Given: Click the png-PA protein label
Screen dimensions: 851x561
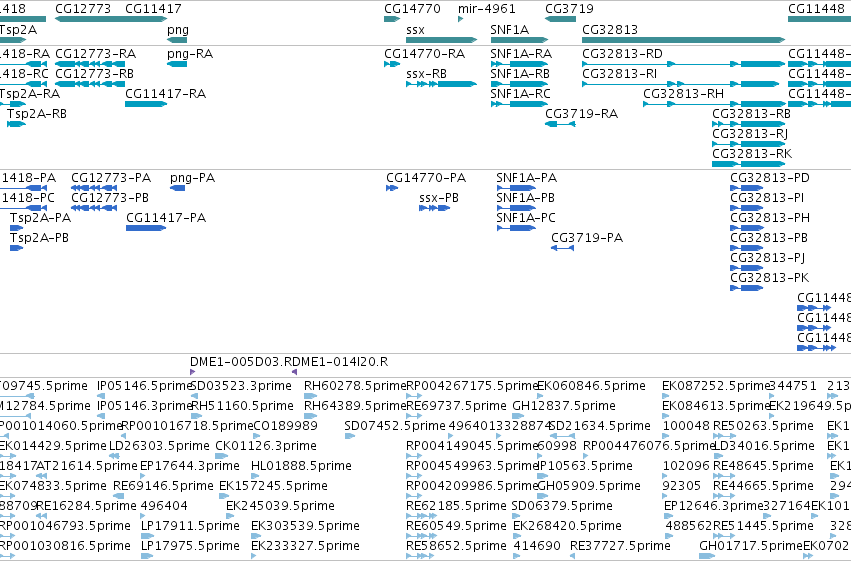Looking at the screenshot, I should [193, 178].
